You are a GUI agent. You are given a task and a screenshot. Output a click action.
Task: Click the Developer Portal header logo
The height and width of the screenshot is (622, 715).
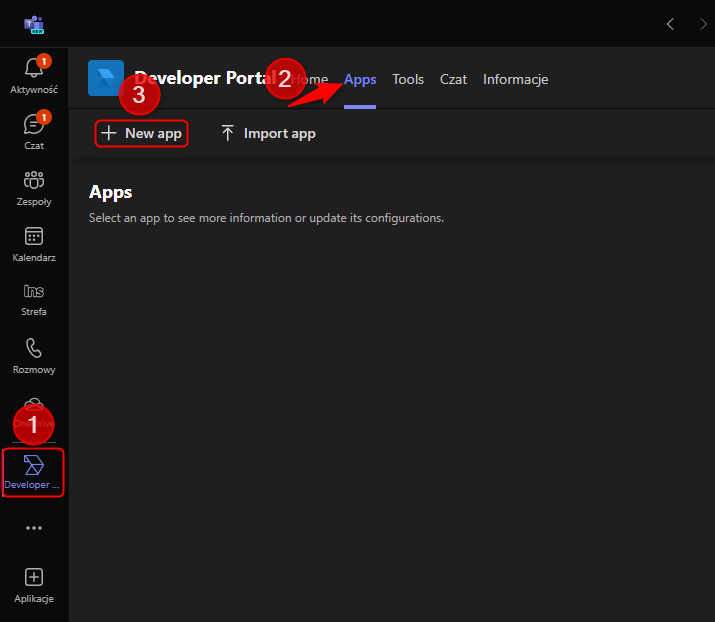[106, 78]
